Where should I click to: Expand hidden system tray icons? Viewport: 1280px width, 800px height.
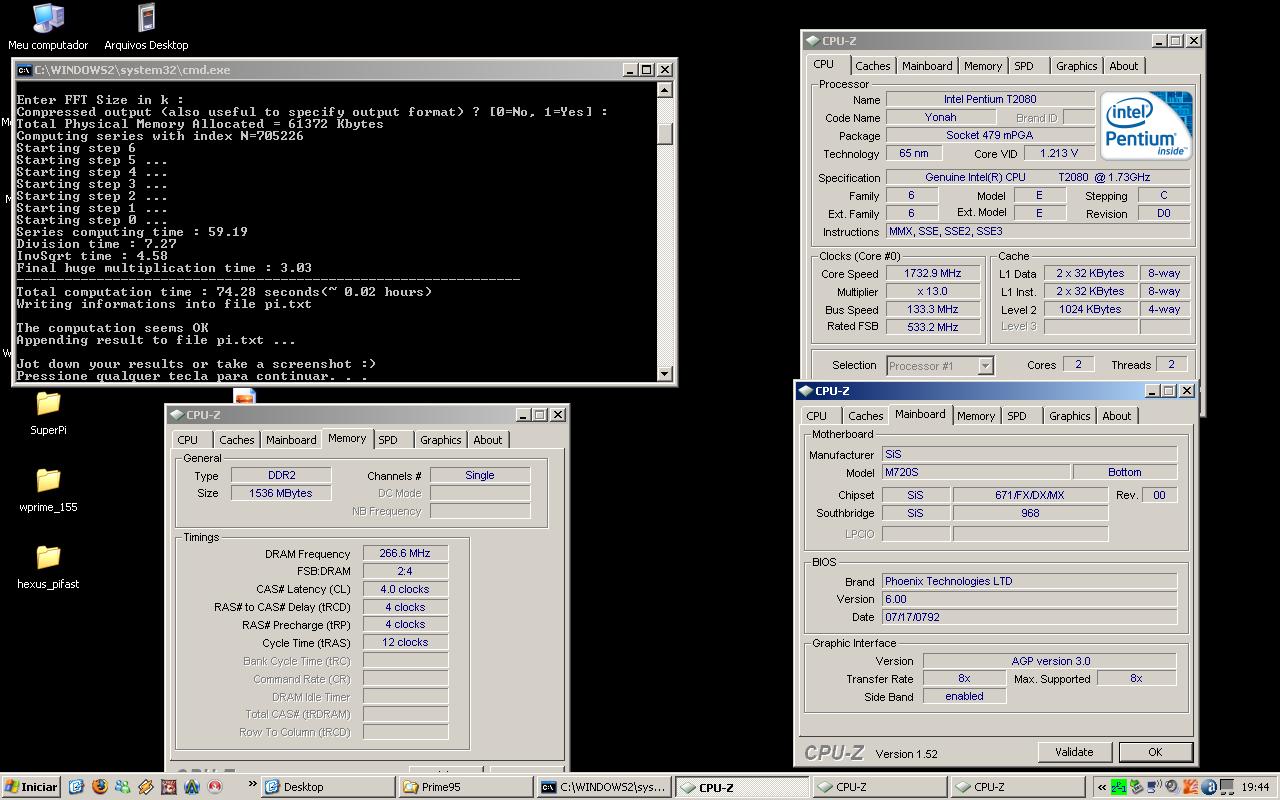point(1102,787)
